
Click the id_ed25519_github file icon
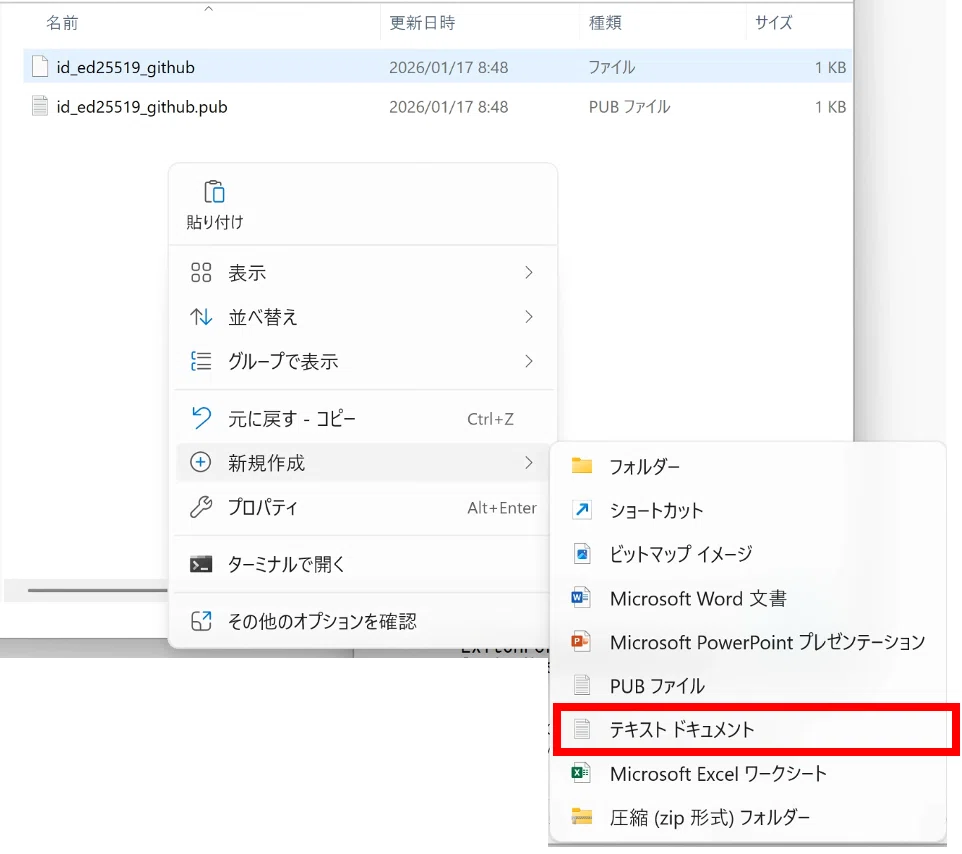pyautogui.click(x=40, y=66)
